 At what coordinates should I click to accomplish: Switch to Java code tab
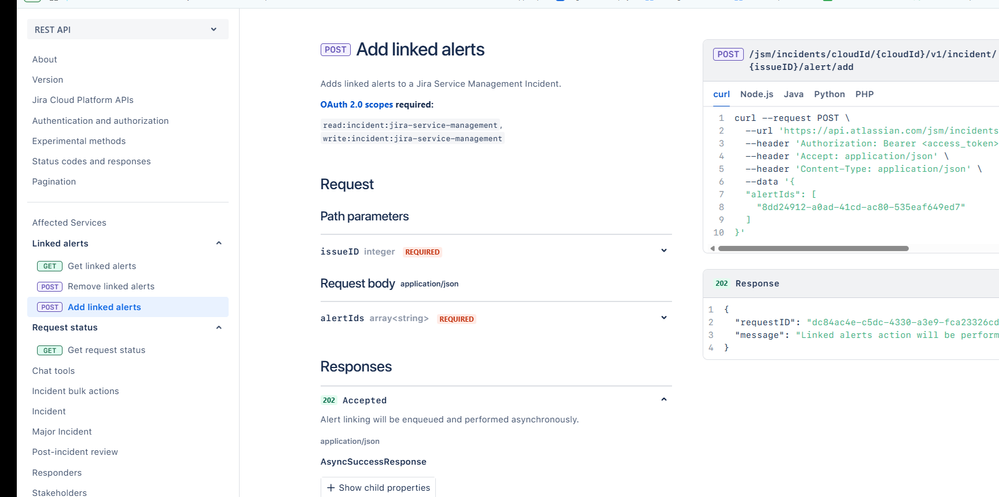(793, 94)
